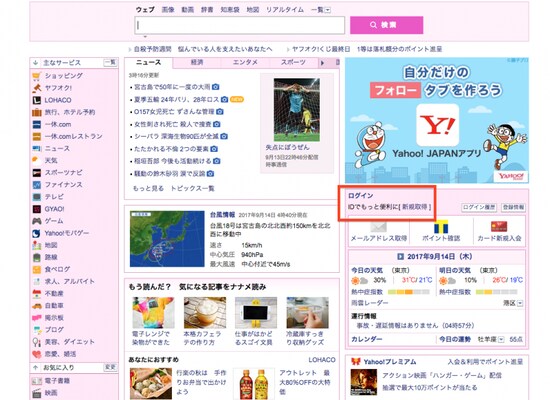Click the メールアドレス取得 envelope icon
The image size is (550, 400).
click(378, 226)
